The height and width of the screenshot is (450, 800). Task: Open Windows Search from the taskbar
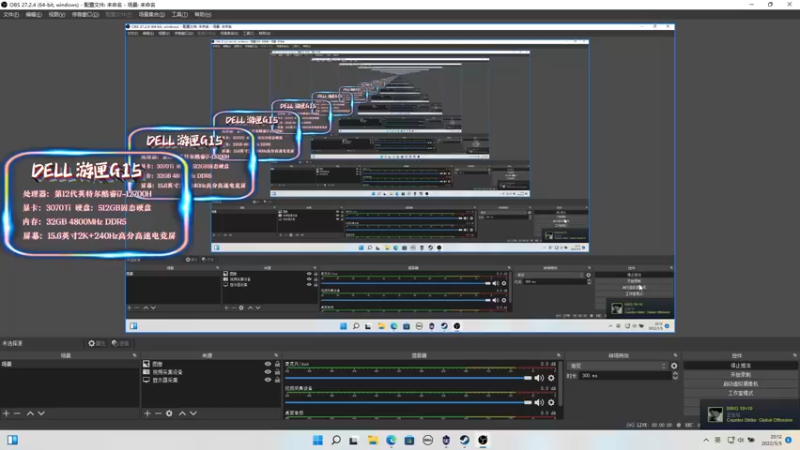click(336, 440)
